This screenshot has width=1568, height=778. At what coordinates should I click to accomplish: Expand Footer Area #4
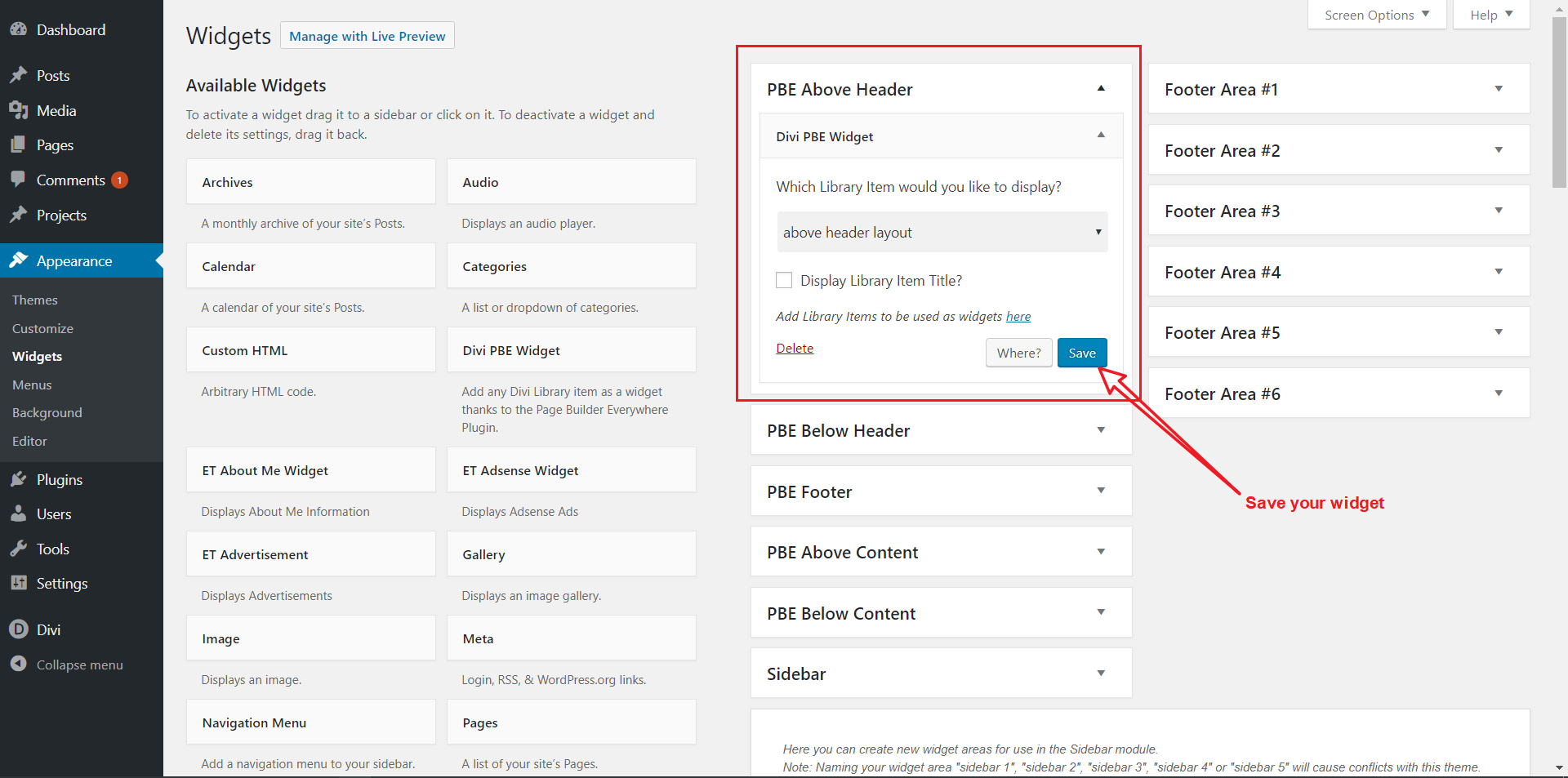click(1499, 272)
